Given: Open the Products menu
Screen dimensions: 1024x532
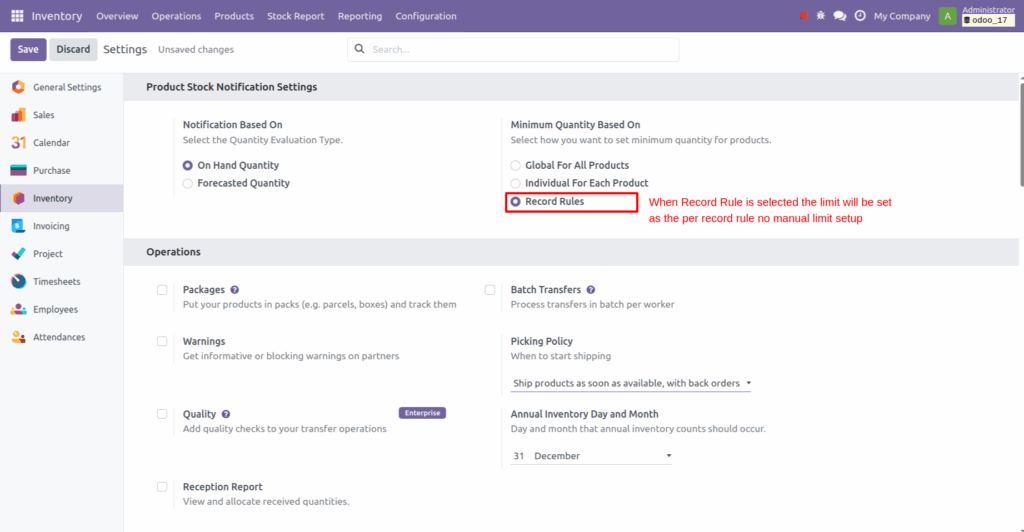Looking at the screenshot, I should click(x=234, y=16).
